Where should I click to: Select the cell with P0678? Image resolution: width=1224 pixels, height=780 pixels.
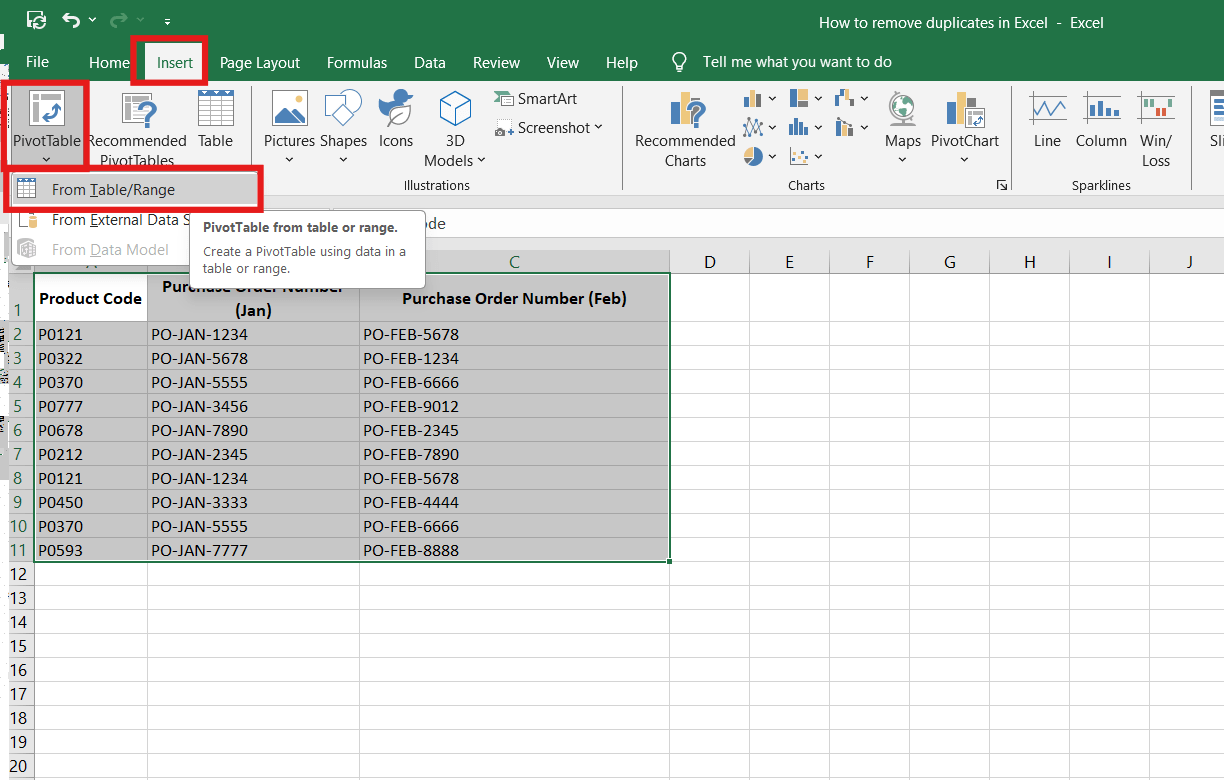pyautogui.click(x=91, y=430)
